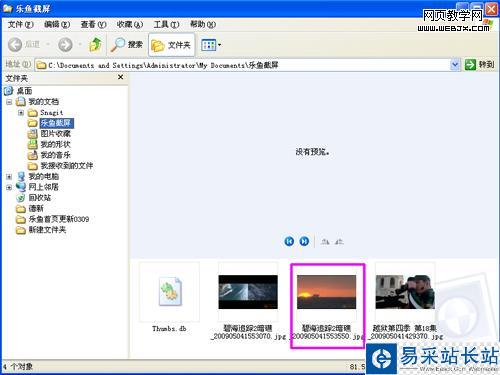Close the 文件夹 folder pane
This screenshot has width=500, height=375.
(121, 77)
